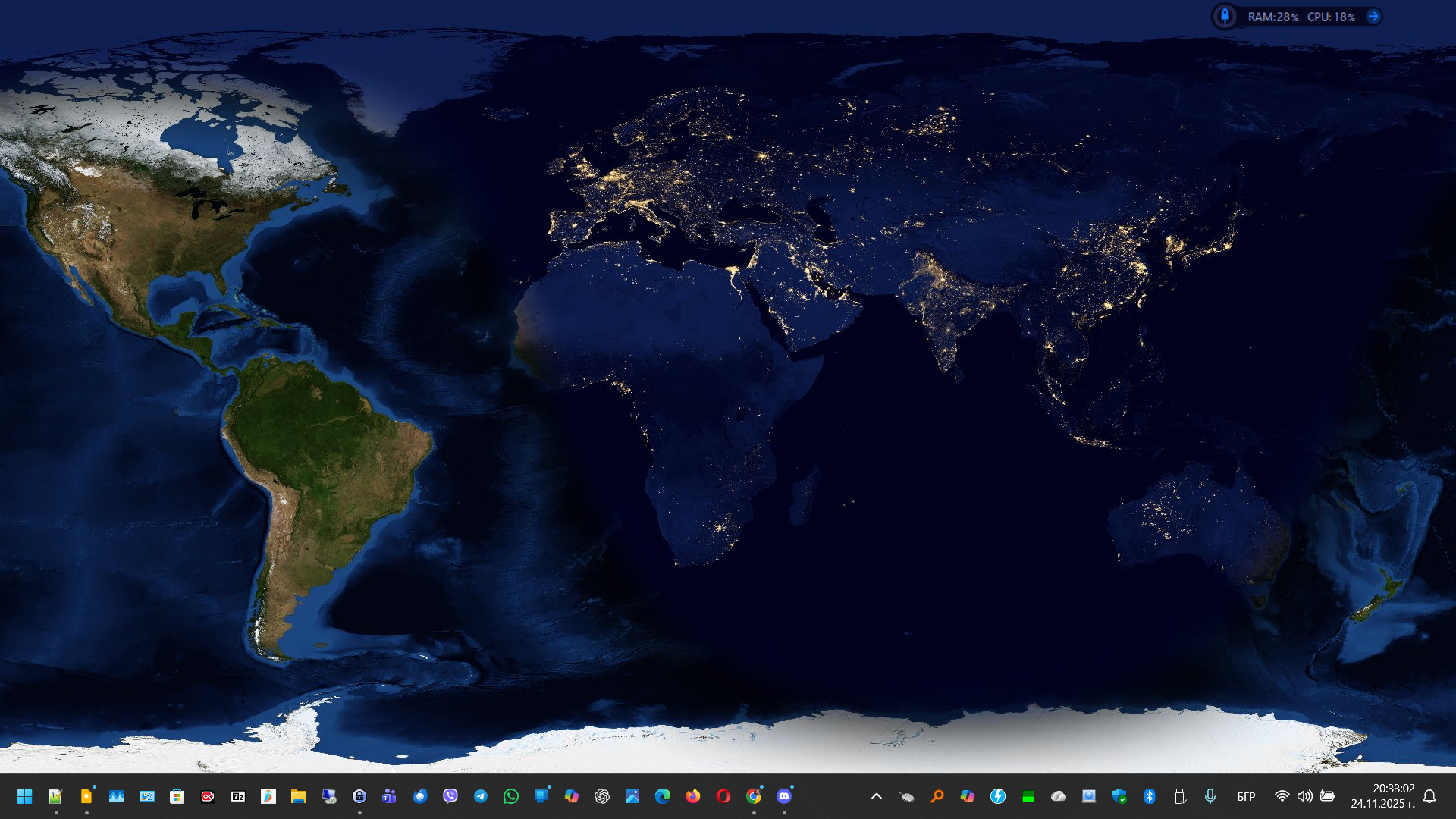This screenshot has width=1456, height=819.
Task: Open File Explorer from the taskbar
Action: (x=299, y=796)
